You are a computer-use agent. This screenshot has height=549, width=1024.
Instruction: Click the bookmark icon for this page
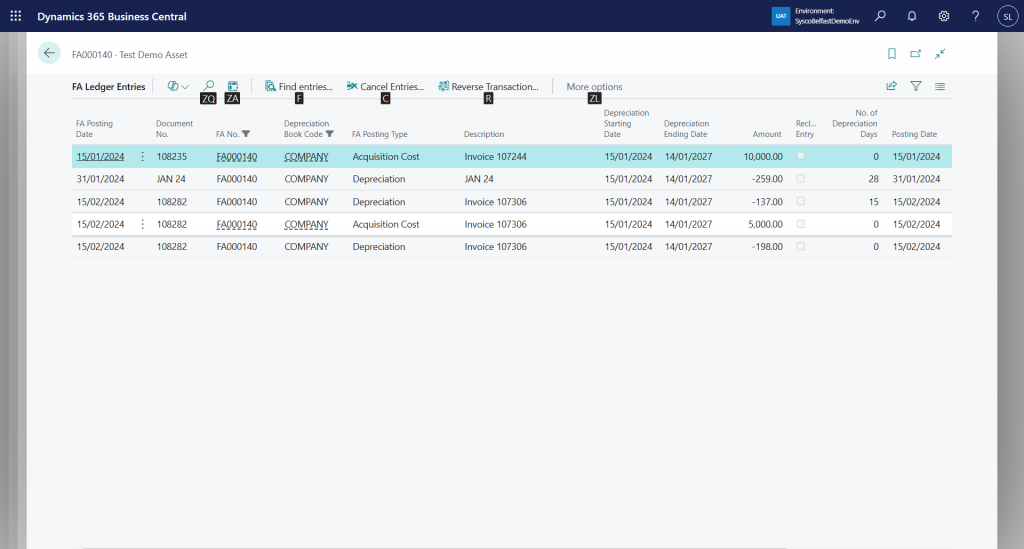click(x=892, y=54)
